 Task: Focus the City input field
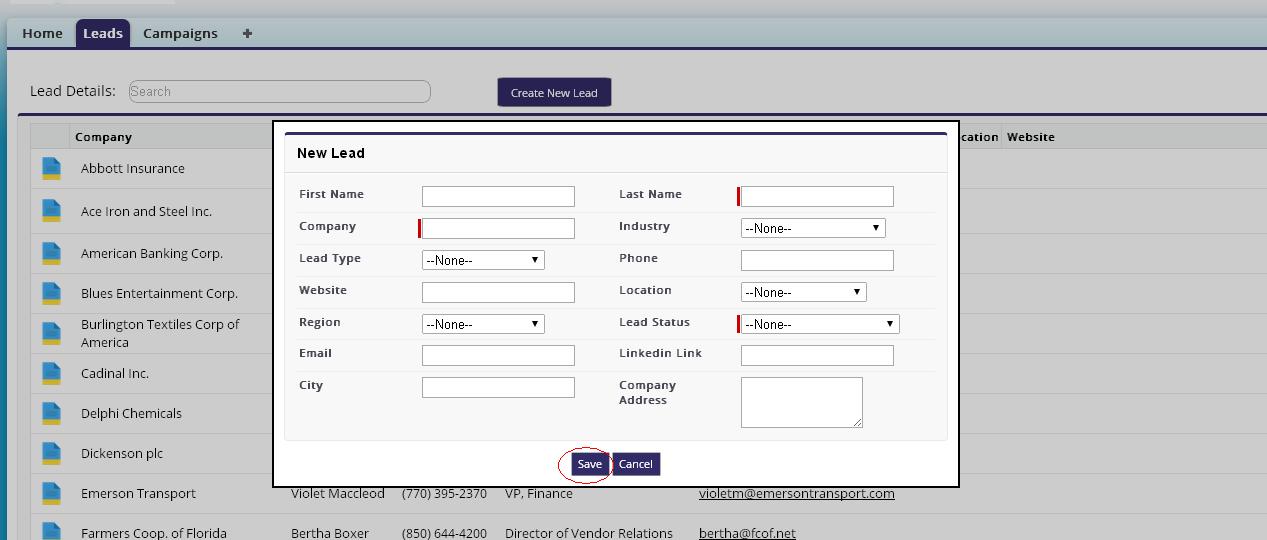click(498, 387)
